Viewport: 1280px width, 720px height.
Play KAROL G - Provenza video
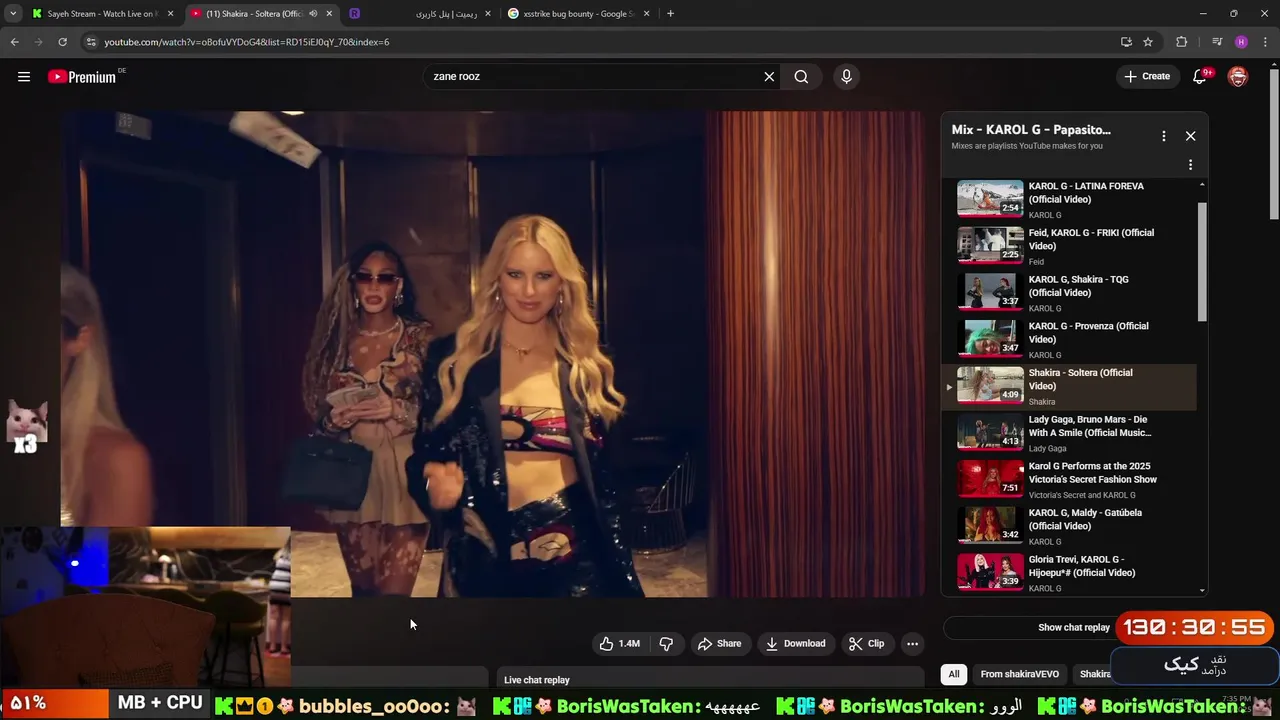[x=1070, y=340]
